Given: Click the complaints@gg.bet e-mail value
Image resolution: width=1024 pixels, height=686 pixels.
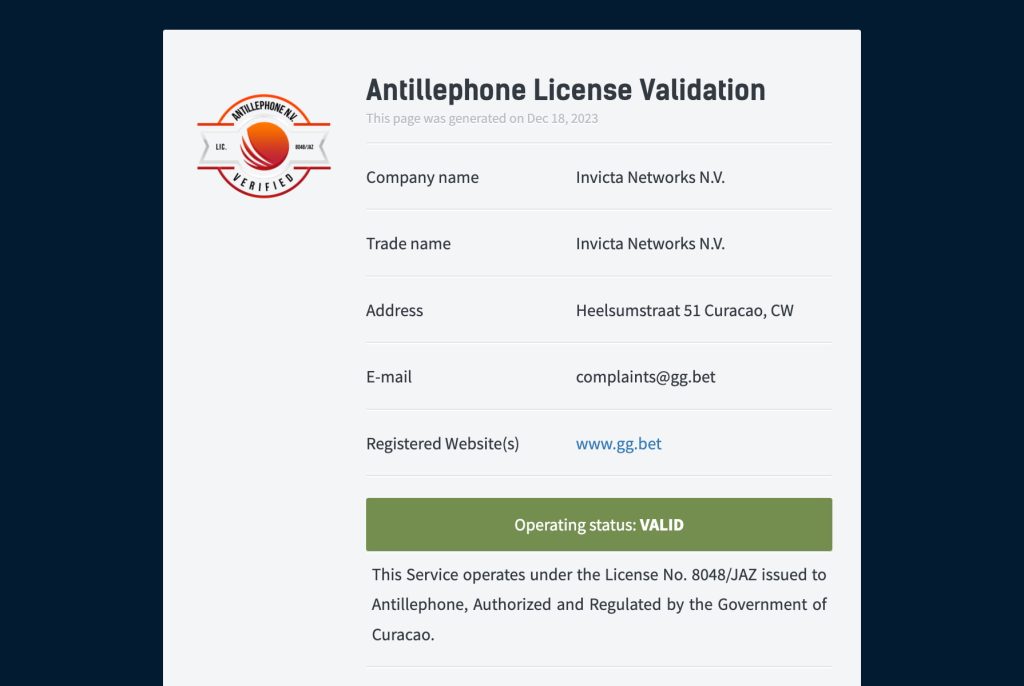Looking at the screenshot, I should (x=645, y=377).
